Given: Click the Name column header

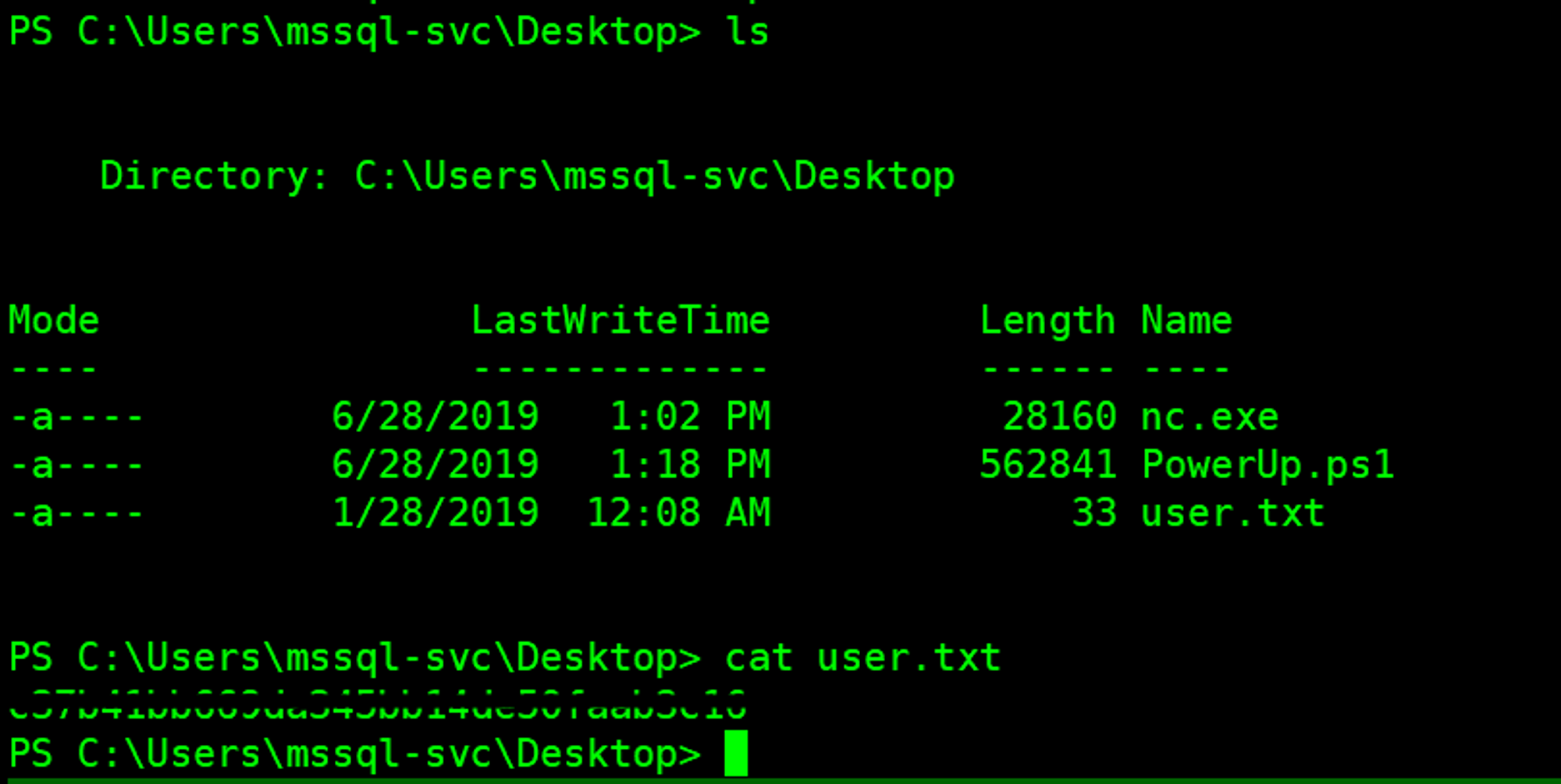Looking at the screenshot, I should point(1186,321).
